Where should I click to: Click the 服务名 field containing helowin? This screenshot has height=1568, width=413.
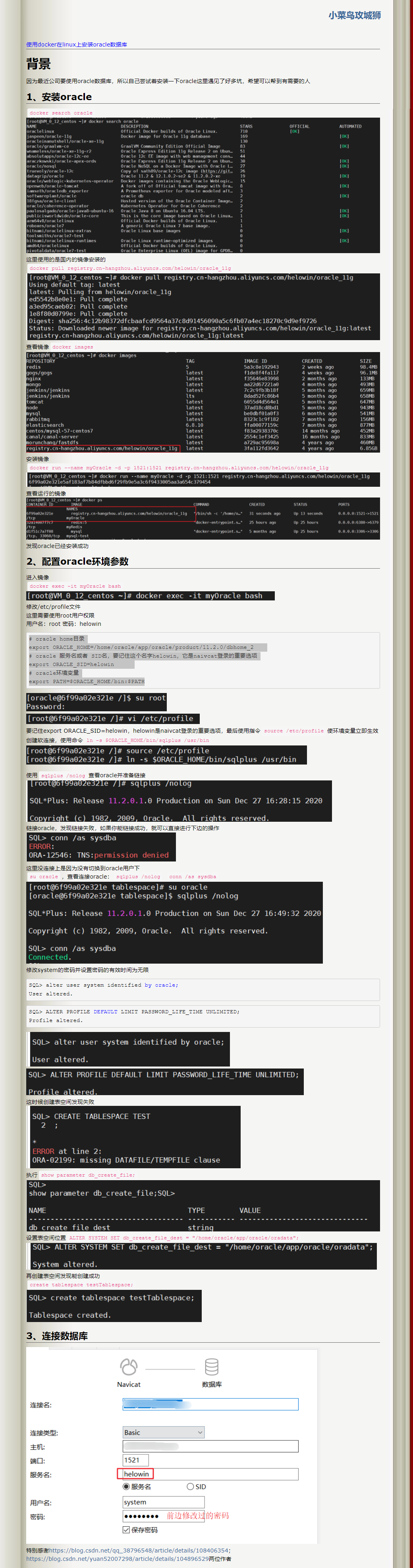tap(210, 1474)
